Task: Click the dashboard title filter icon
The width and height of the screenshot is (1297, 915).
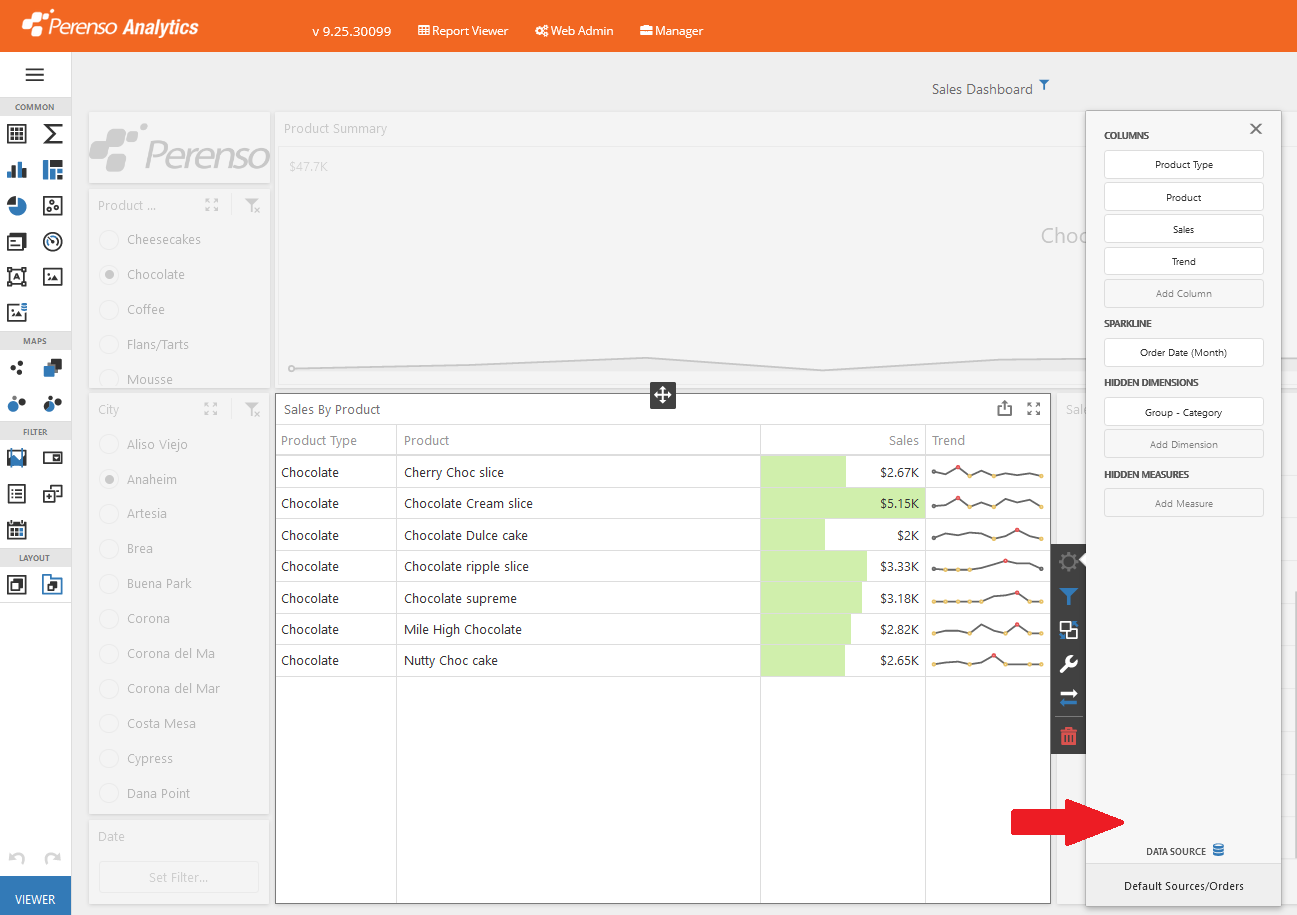Action: [x=1044, y=85]
